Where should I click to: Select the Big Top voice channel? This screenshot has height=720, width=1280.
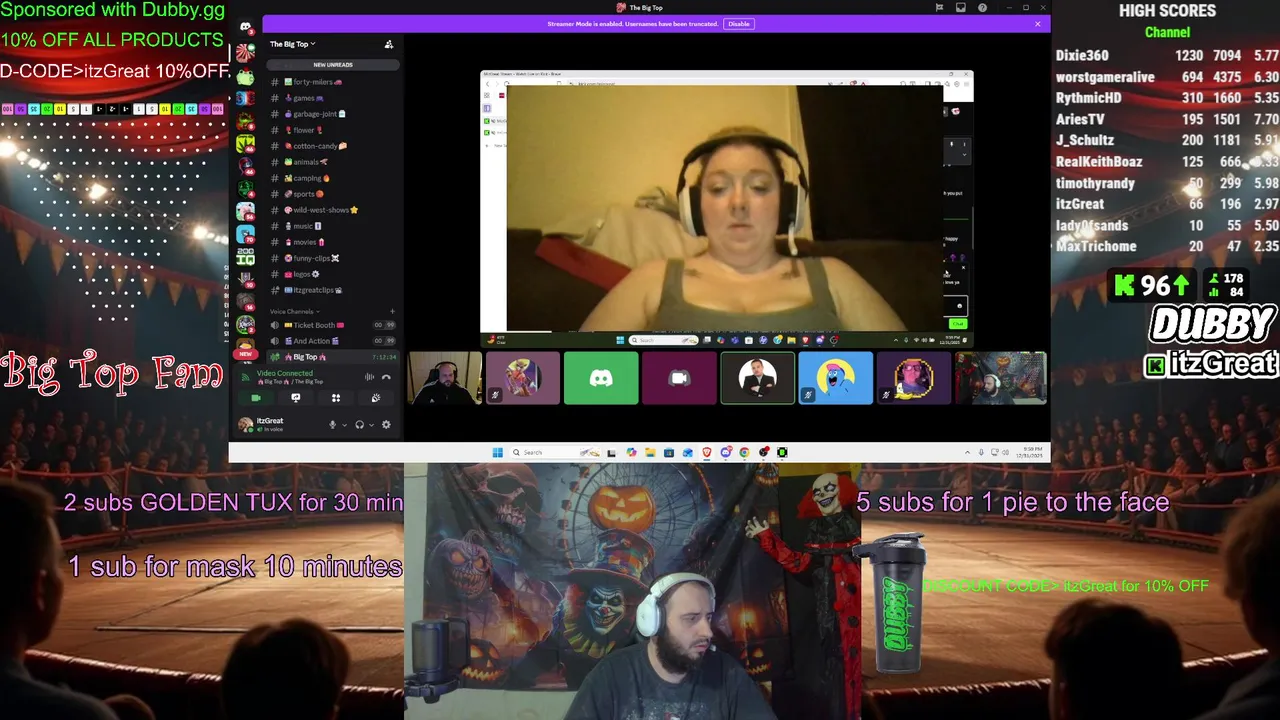[x=333, y=357]
